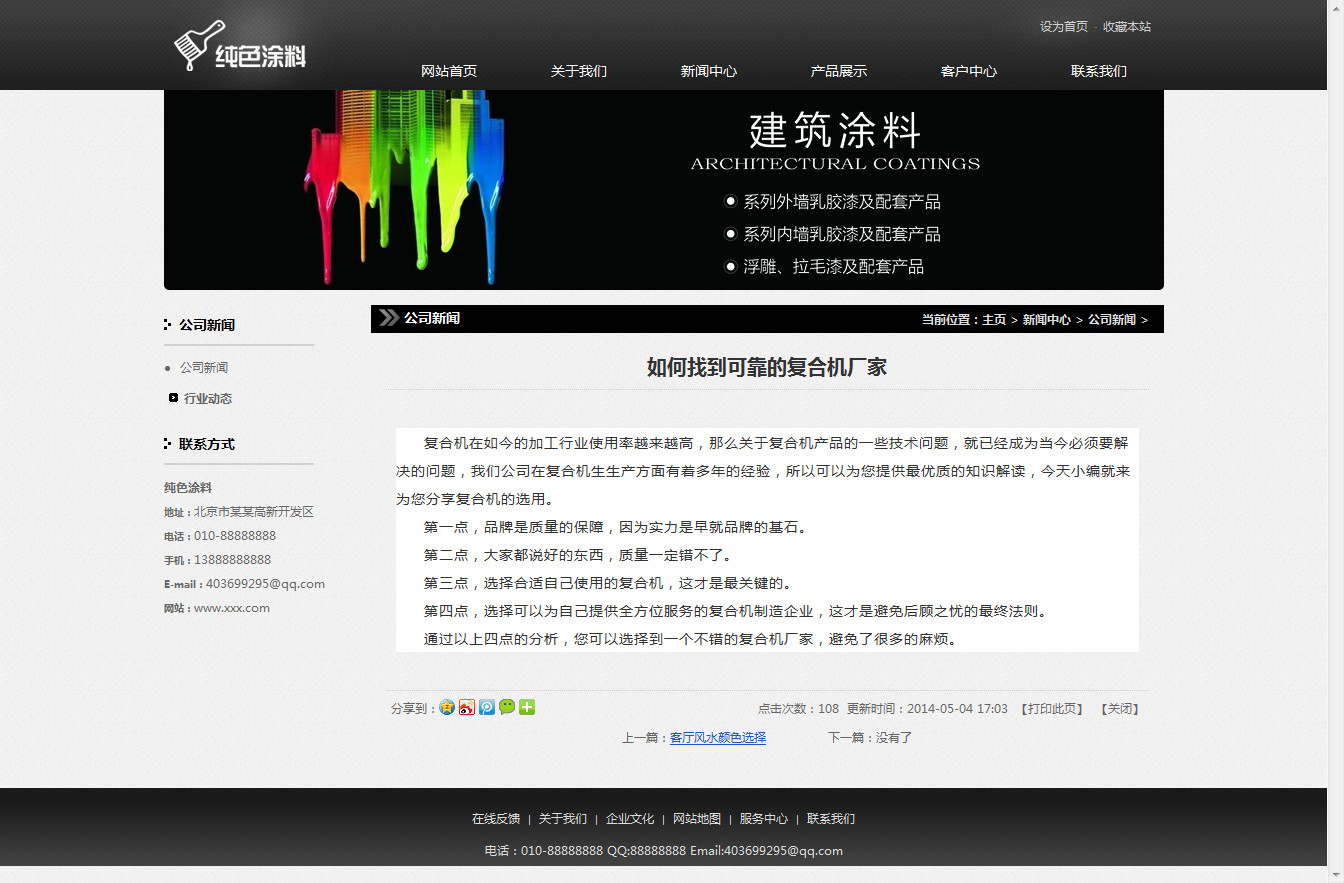Select 公司新闻 in left sidebar
Screen dimensions: 1344x883
(204, 368)
